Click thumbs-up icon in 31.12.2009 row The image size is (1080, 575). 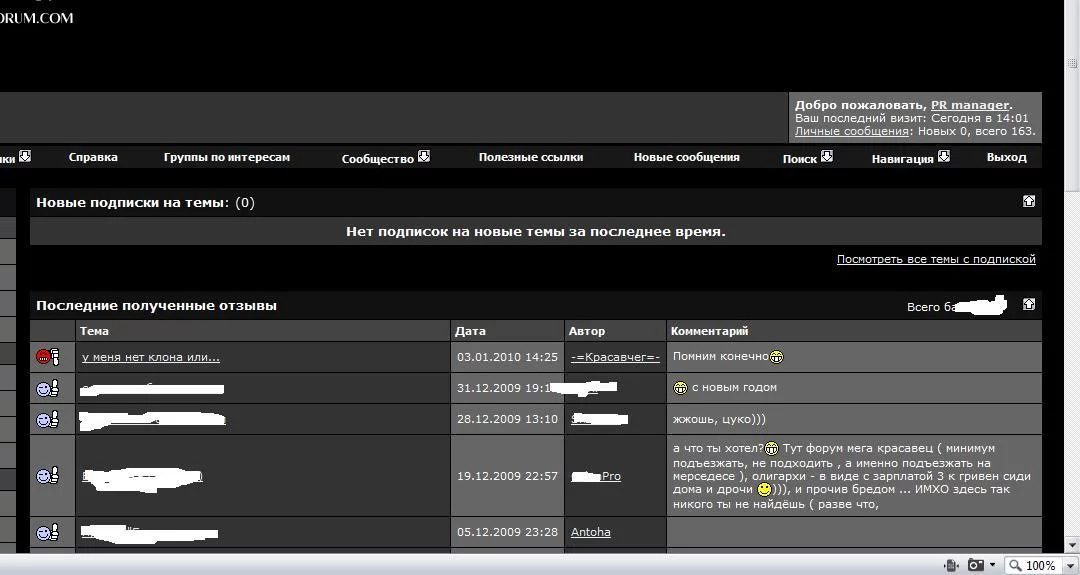tap(48, 388)
